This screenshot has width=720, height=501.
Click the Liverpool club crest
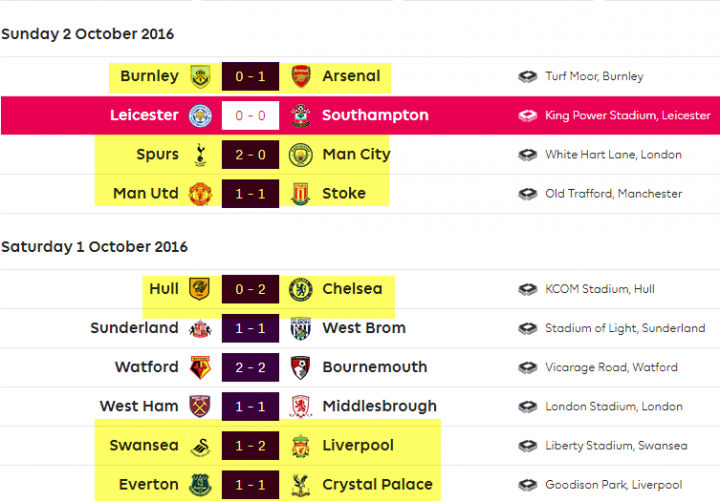(x=301, y=446)
